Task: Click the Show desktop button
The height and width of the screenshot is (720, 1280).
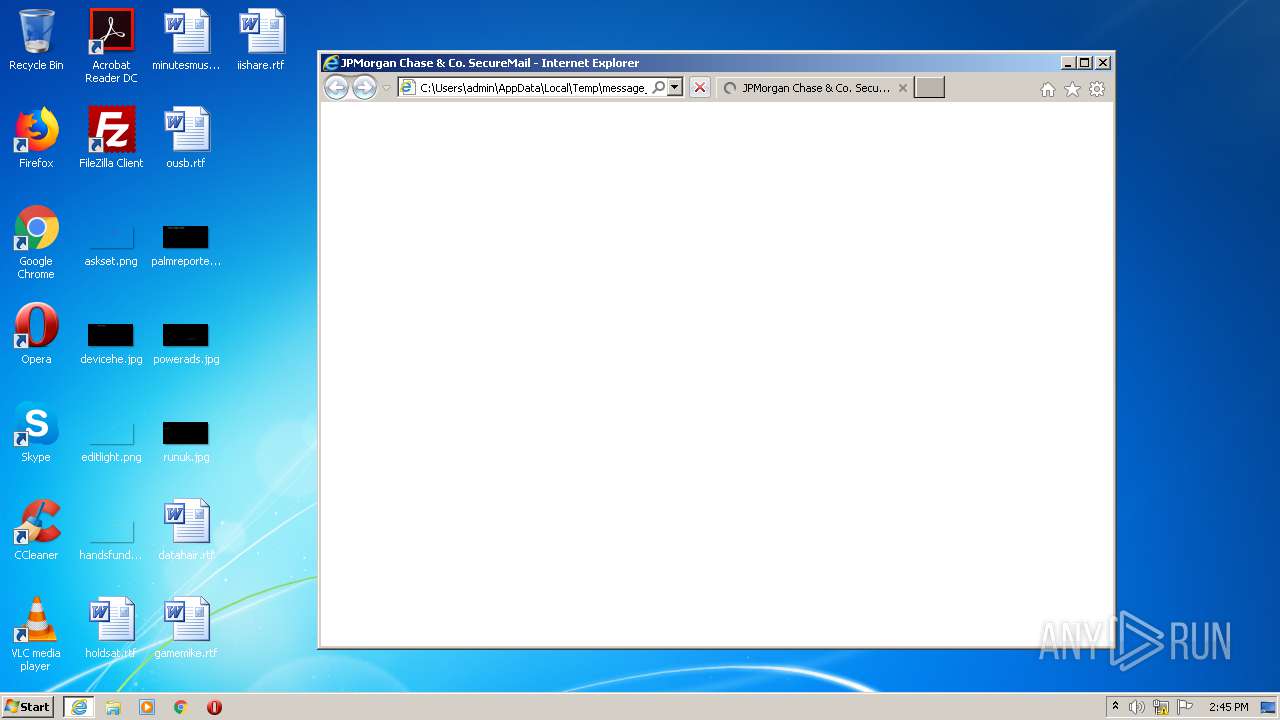Action: [1270, 707]
